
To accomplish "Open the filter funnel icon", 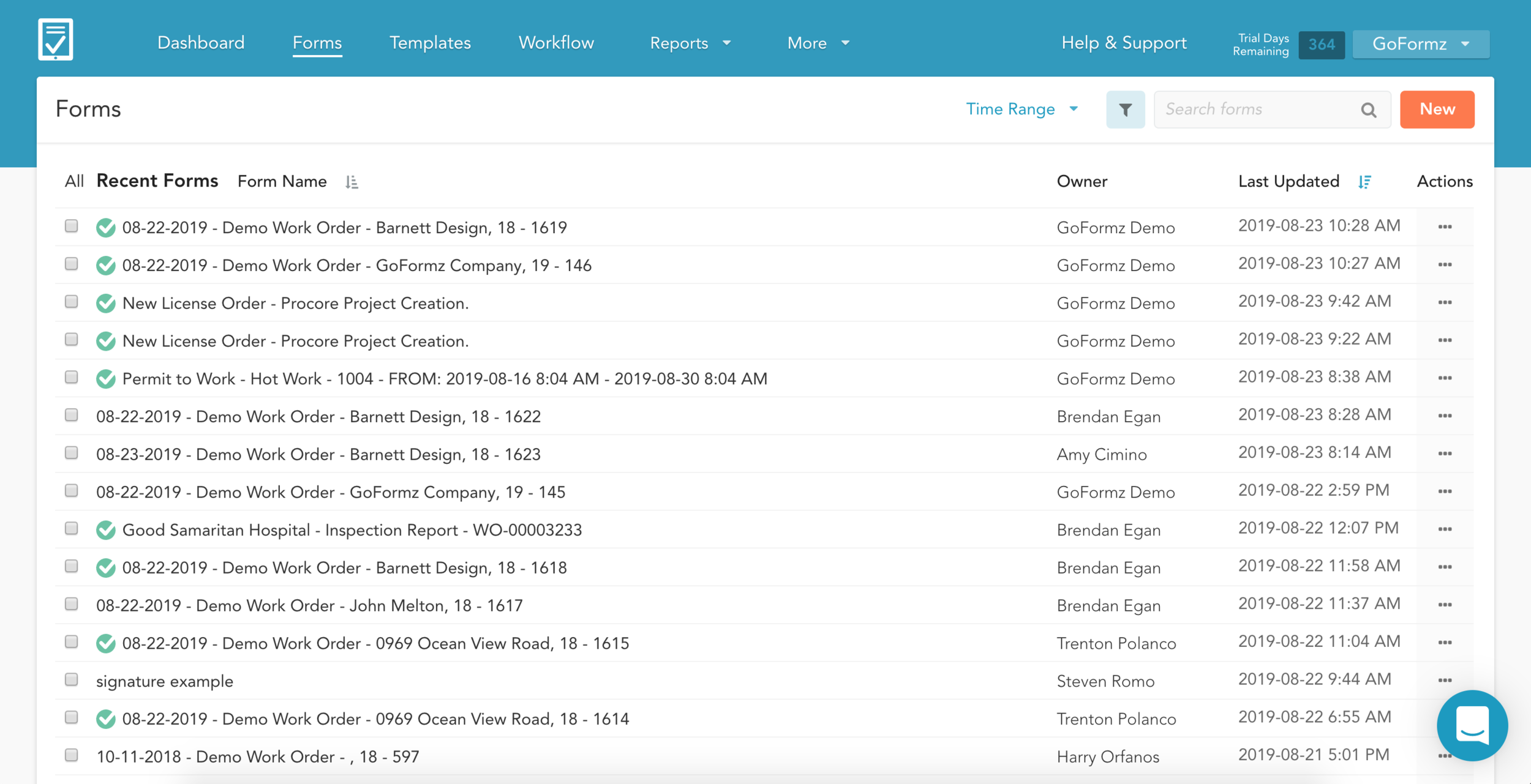I will tap(1125, 110).
